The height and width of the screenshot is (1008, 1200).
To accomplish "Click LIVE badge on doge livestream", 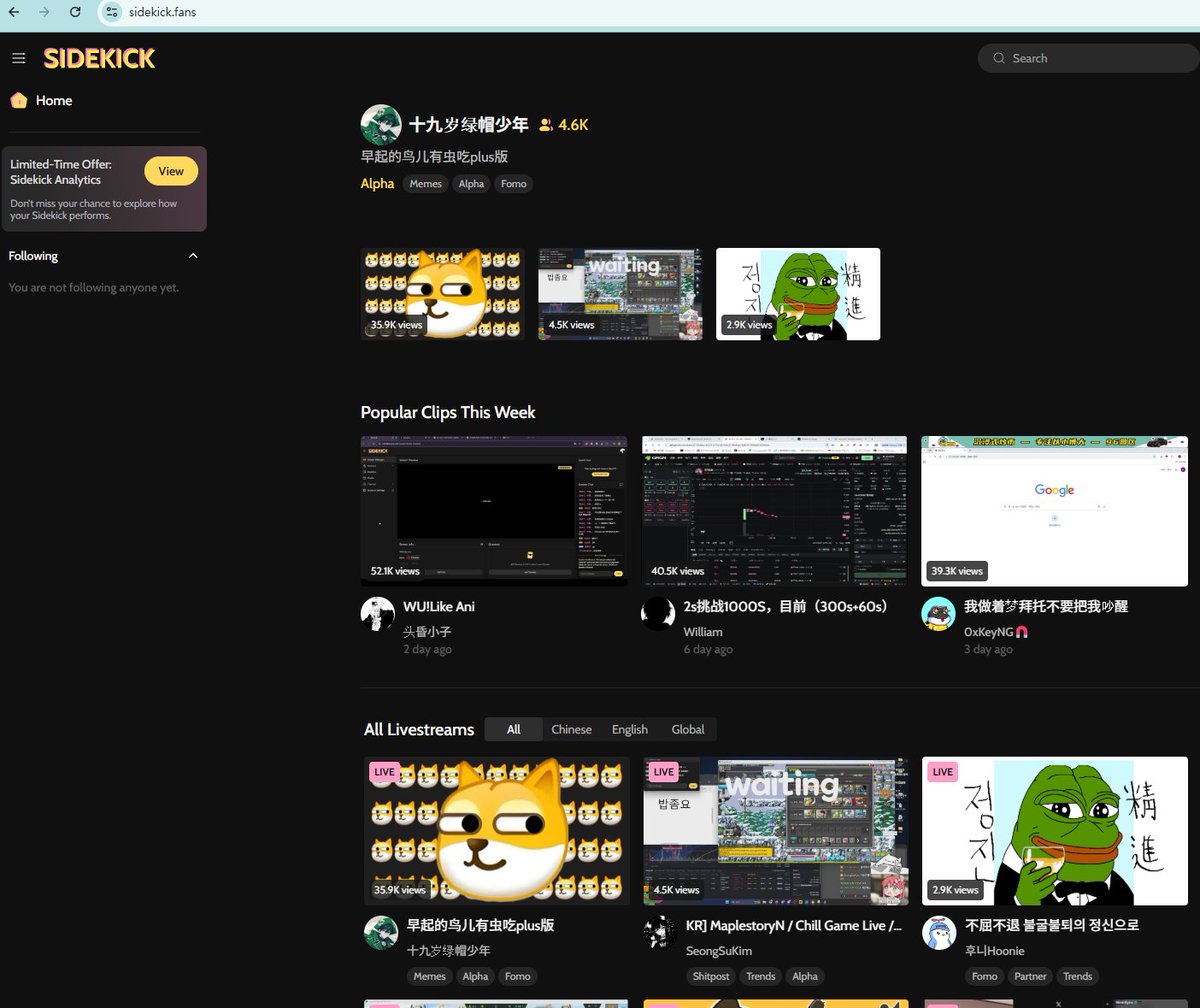I will pos(385,772).
